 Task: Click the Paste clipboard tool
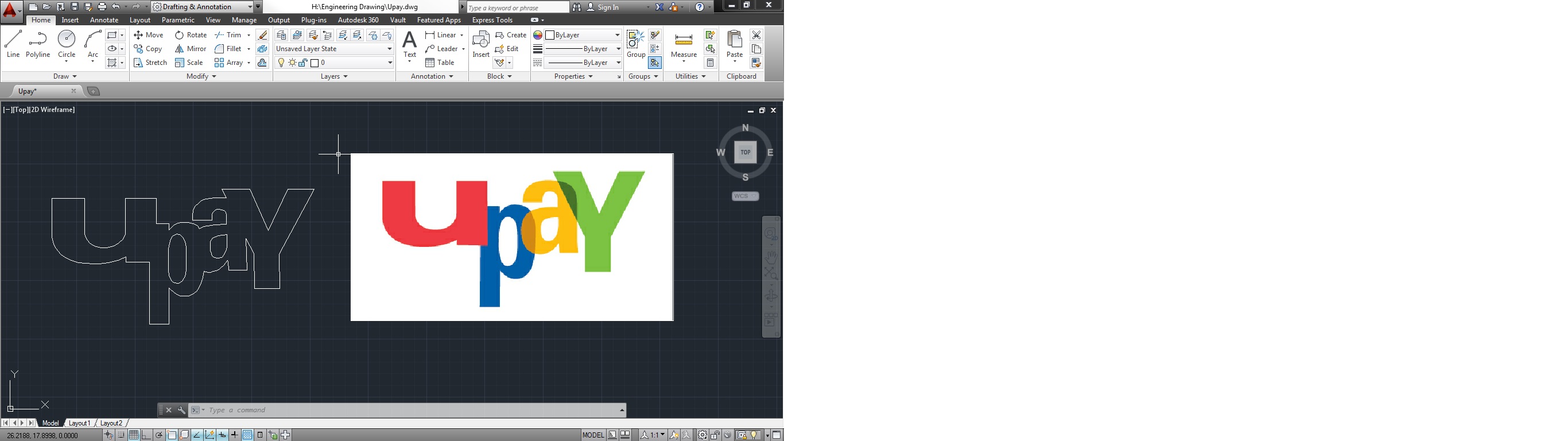pyautogui.click(x=735, y=46)
